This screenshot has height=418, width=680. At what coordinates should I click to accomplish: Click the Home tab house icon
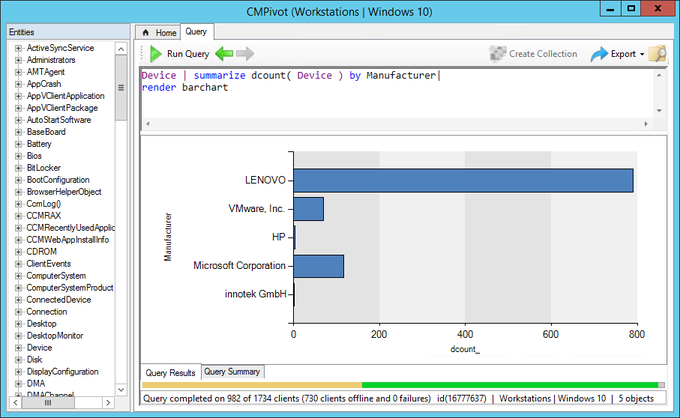click(146, 33)
